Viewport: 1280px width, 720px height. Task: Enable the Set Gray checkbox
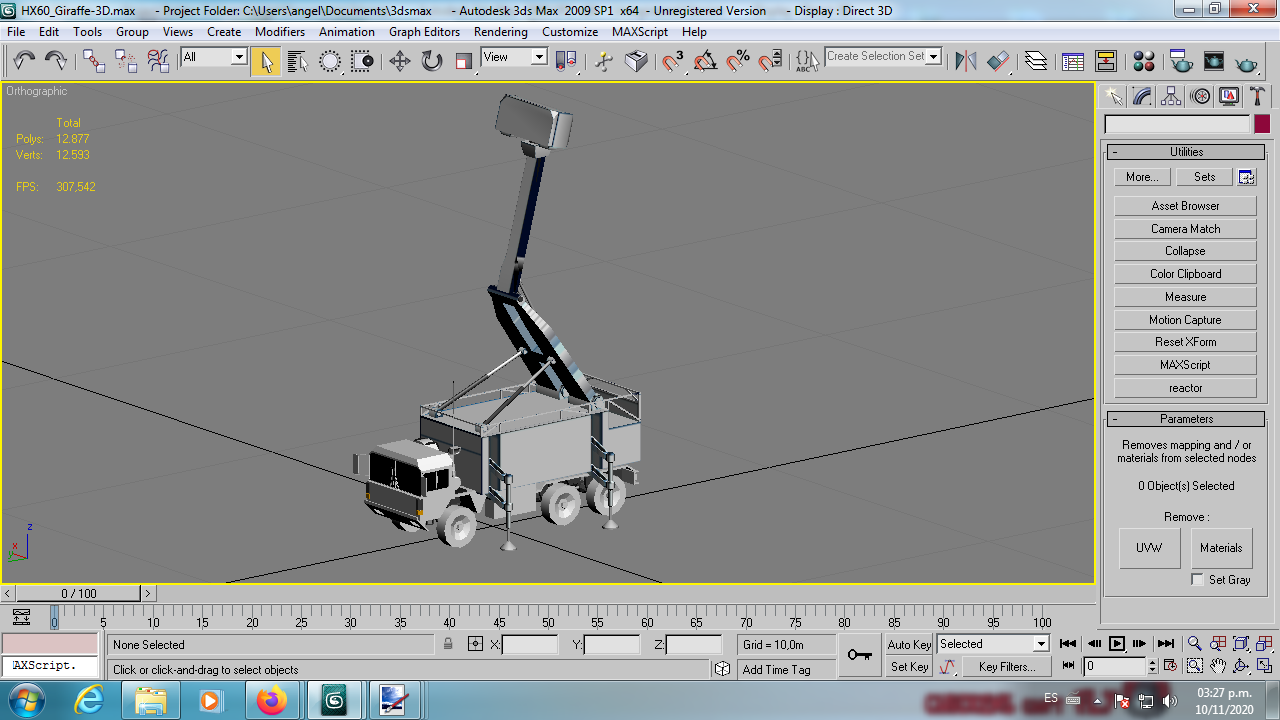pos(1197,580)
